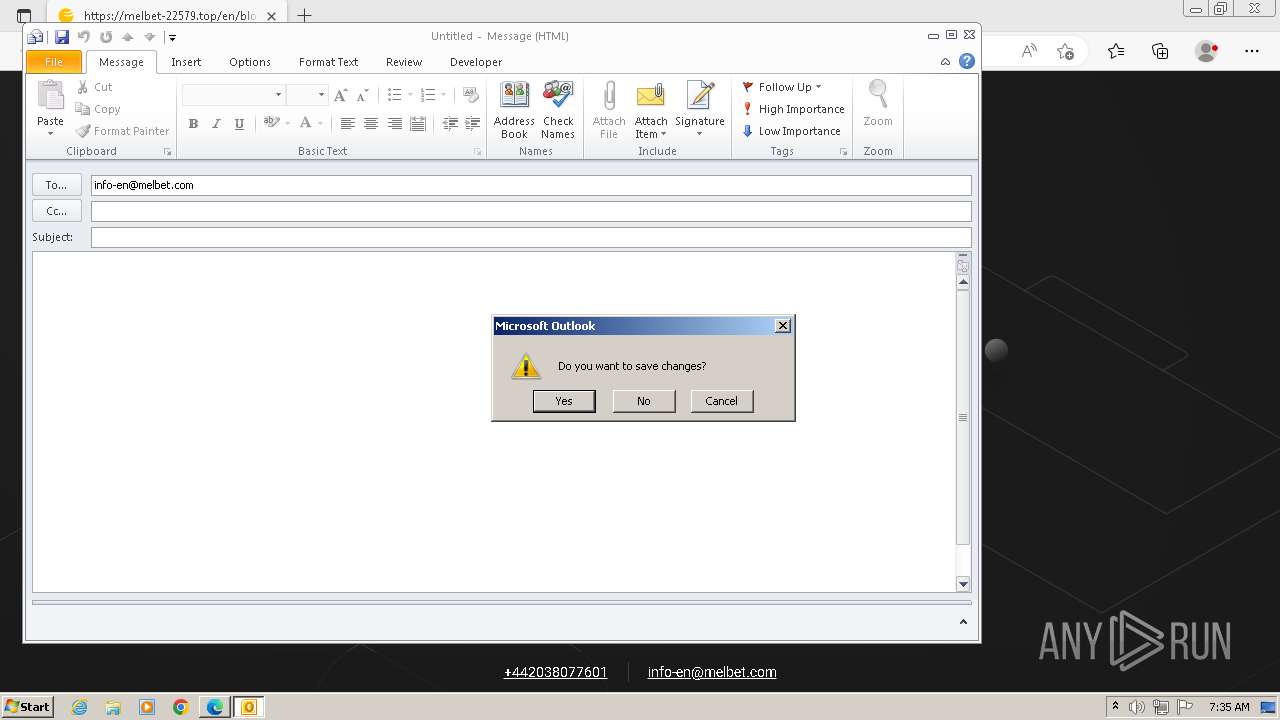Toggle Center alignment
This screenshot has width=1280, height=720.
[x=371, y=124]
